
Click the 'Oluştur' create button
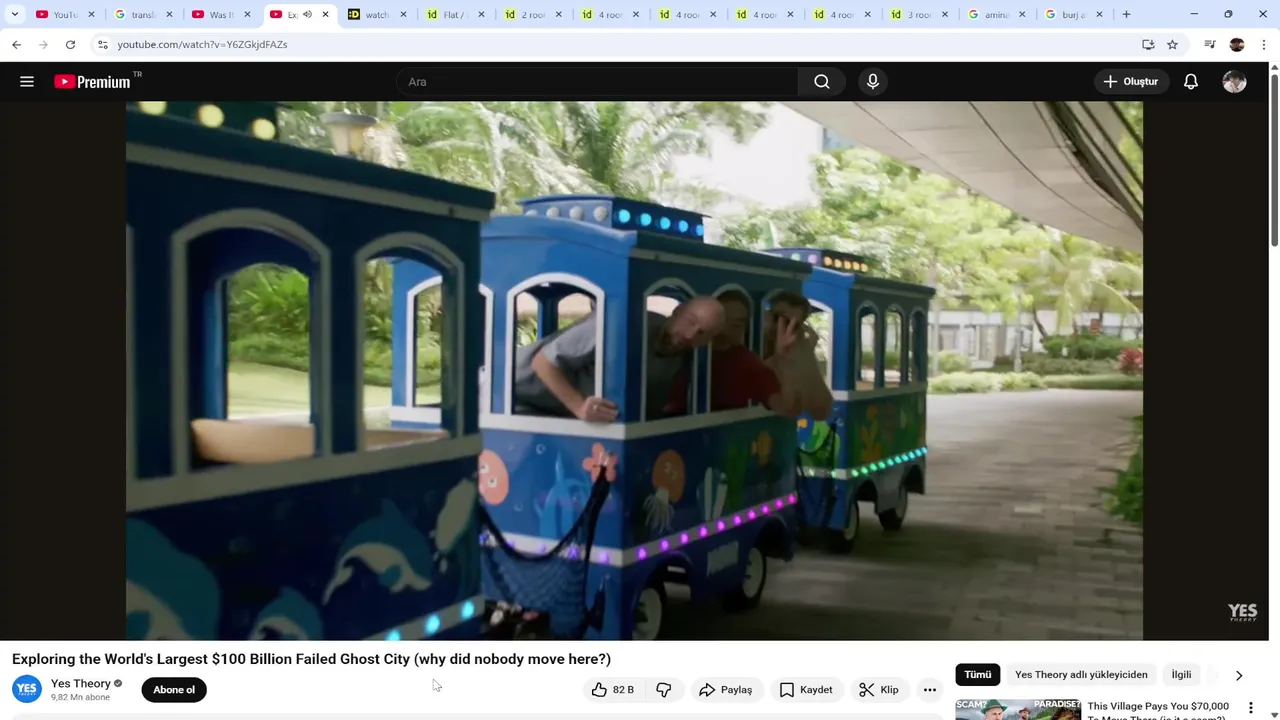coord(1130,82)
